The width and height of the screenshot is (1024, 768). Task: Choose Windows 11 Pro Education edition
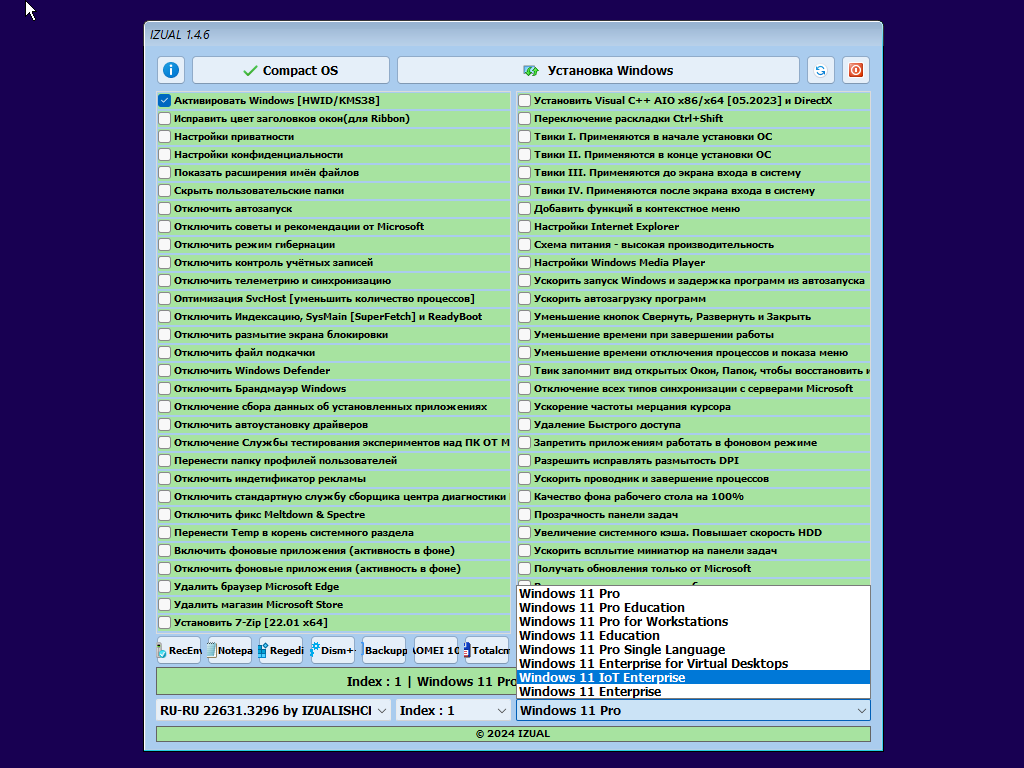[694, 607]
